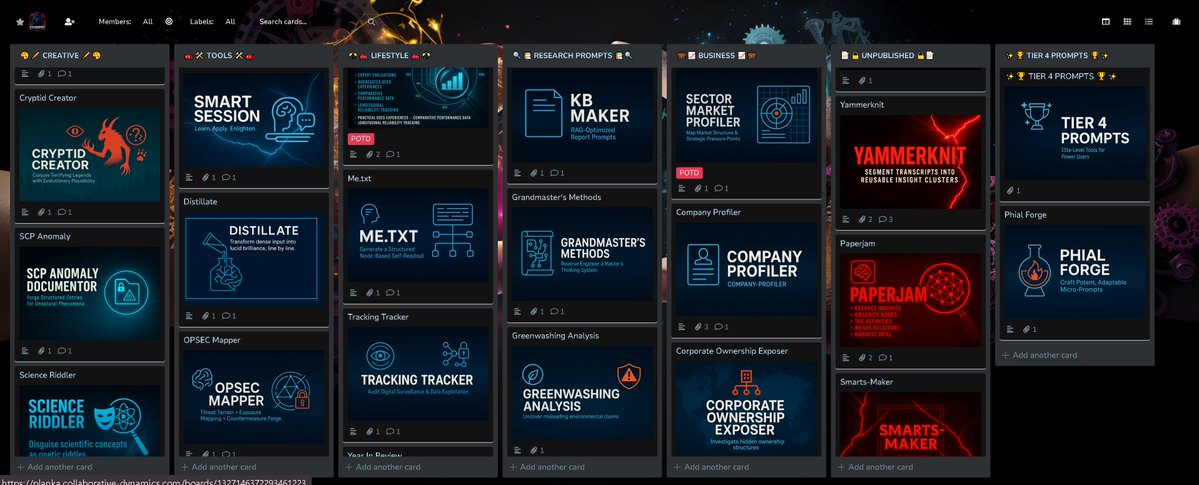Click the POTD label in LIFESTYLE list
This screenshot has width=1199, height=485.
coord(361,138)
